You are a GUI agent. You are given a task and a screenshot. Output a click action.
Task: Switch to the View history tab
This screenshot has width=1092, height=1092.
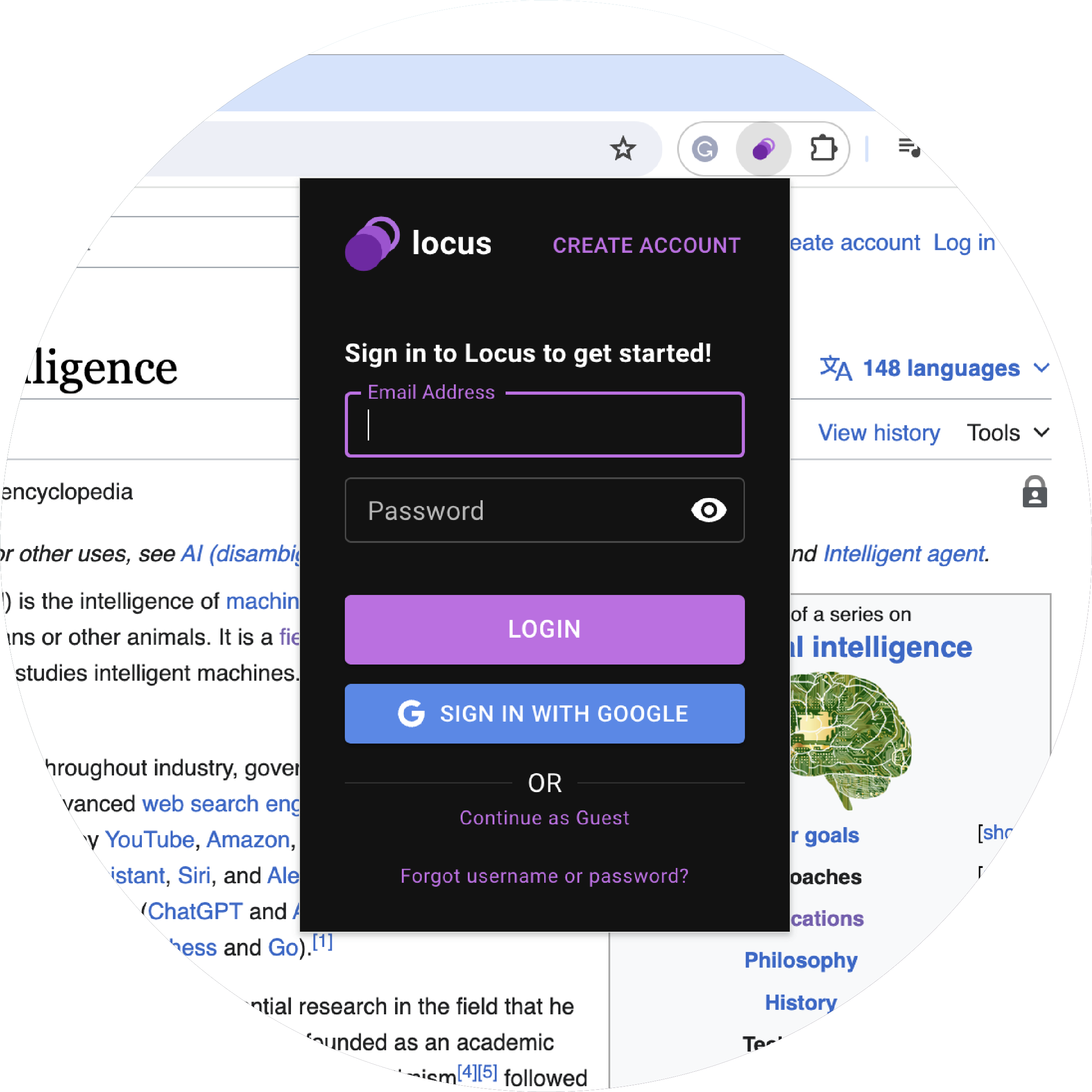pos(879,433)
